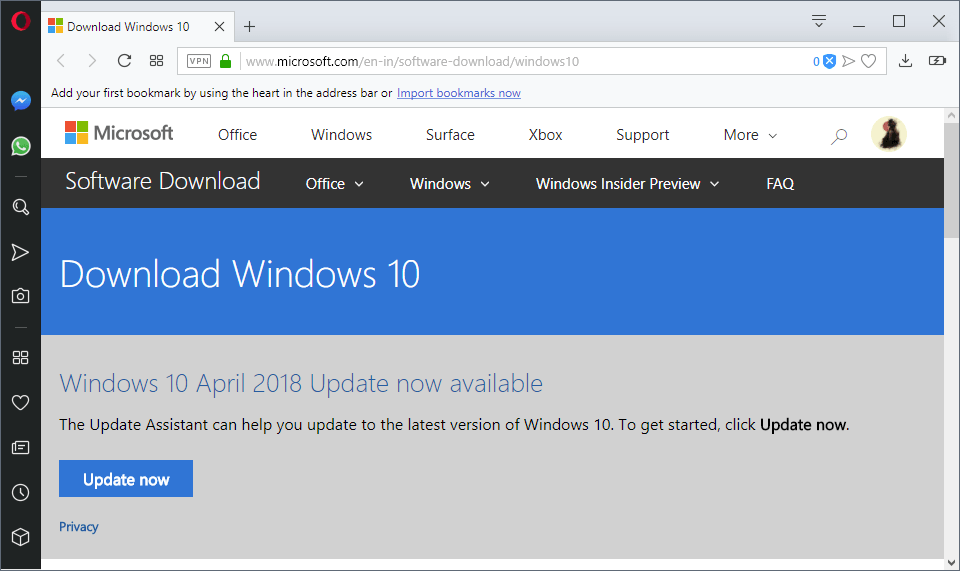Maximize the Opera window
The image size is (960, 571).
click(x=899, y=21)
